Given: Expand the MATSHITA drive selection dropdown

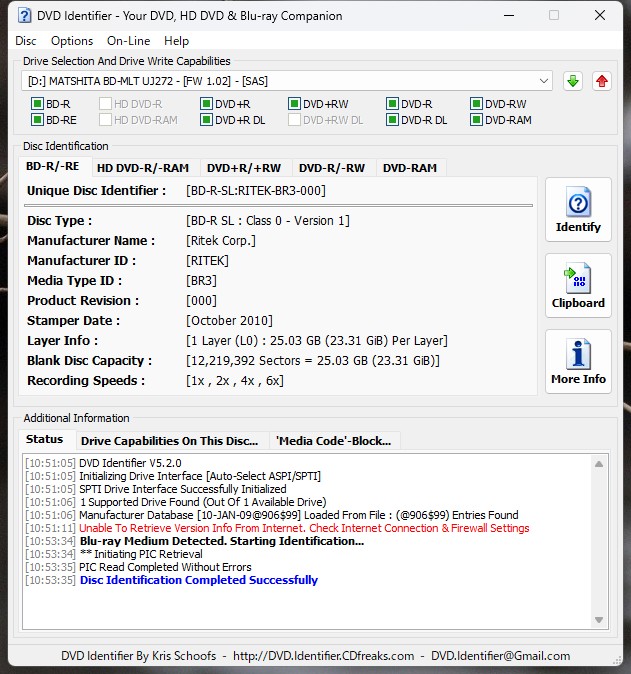Looking at the screenshot, I should (x=543, y=81).
